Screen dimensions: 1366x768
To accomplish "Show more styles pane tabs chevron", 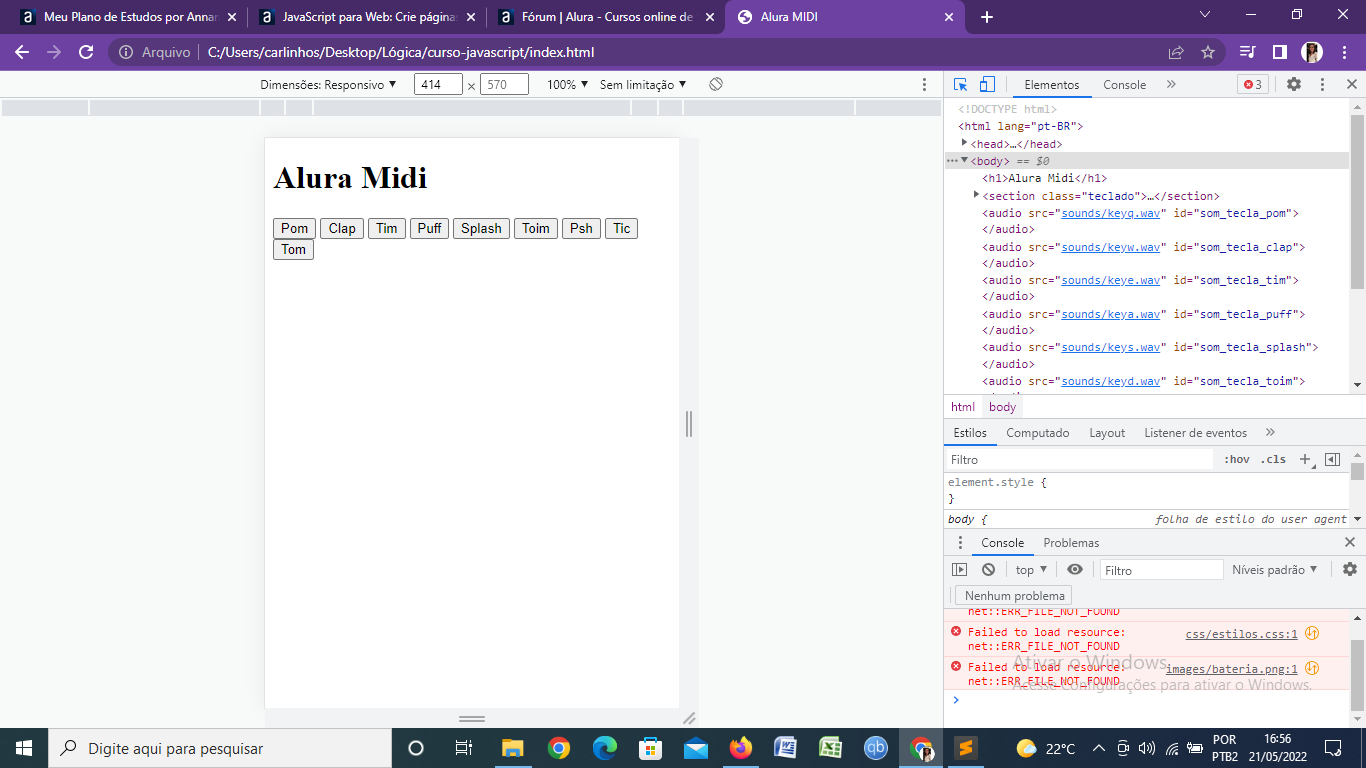I will (x=1270, y=433).
